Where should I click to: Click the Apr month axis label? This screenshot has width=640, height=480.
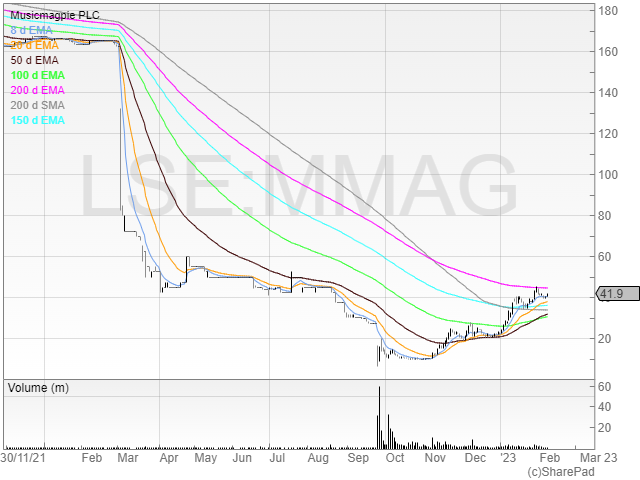tap(169, 458)
